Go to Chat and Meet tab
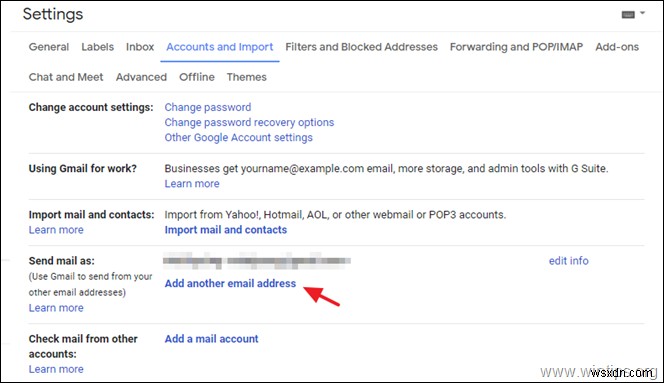 [66, 77]
